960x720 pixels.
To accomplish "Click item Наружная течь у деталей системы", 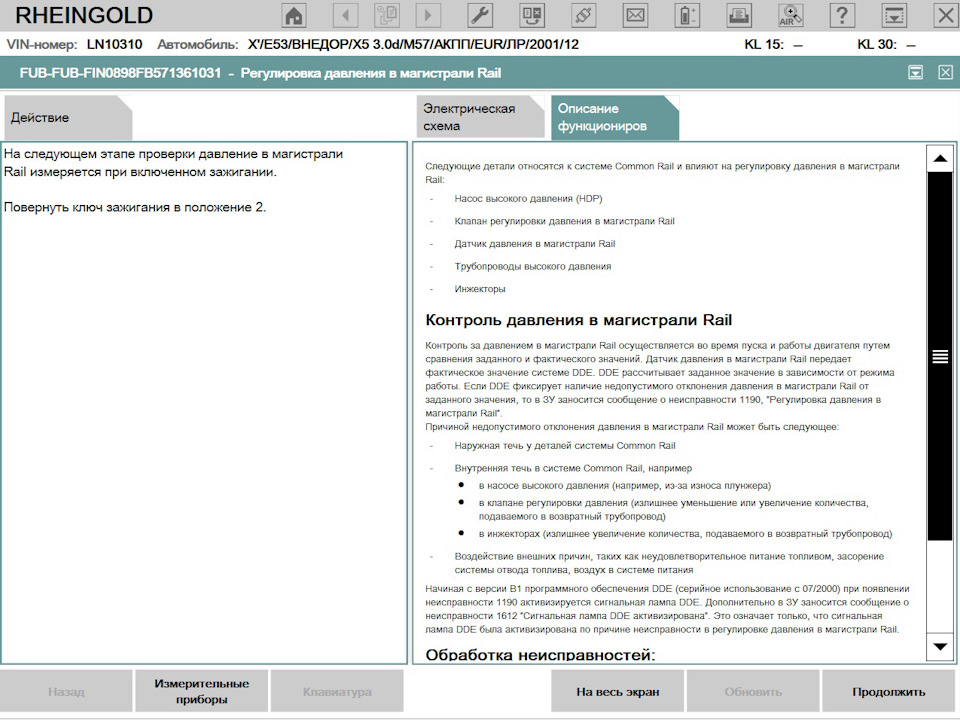I will [565, 446].
